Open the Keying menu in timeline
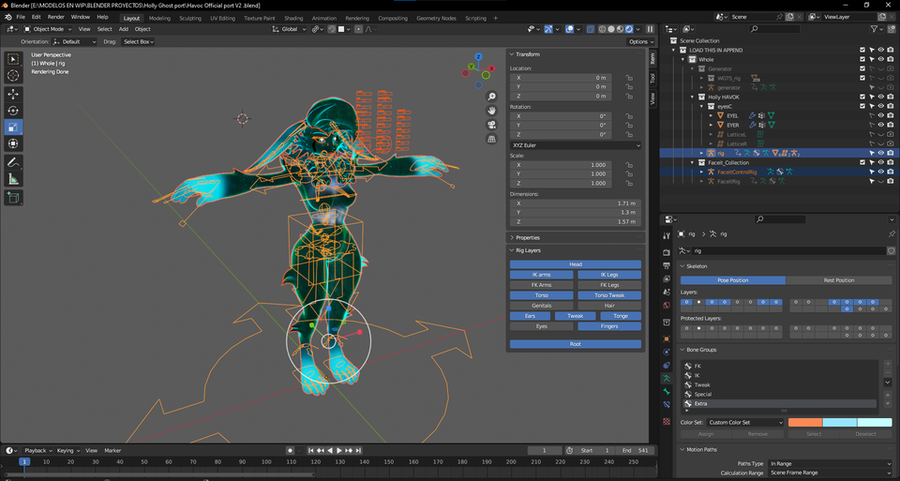This screenshot has height=481, width=900. (67, 451)
